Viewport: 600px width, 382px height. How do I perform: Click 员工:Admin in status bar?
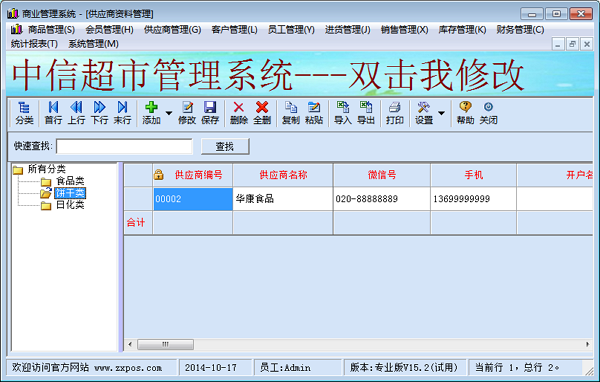coord(285,368)
